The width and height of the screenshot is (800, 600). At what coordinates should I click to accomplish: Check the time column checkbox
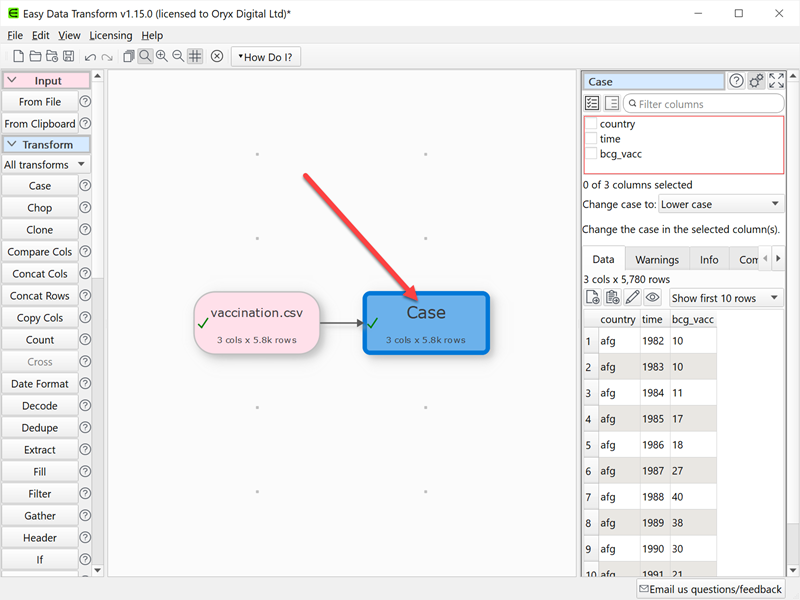pos(591,139)
